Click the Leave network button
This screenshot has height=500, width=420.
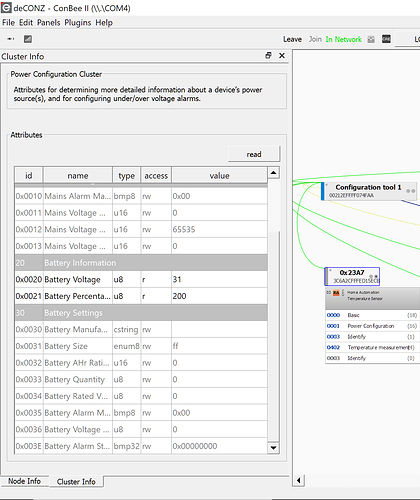tap(292, 39)
